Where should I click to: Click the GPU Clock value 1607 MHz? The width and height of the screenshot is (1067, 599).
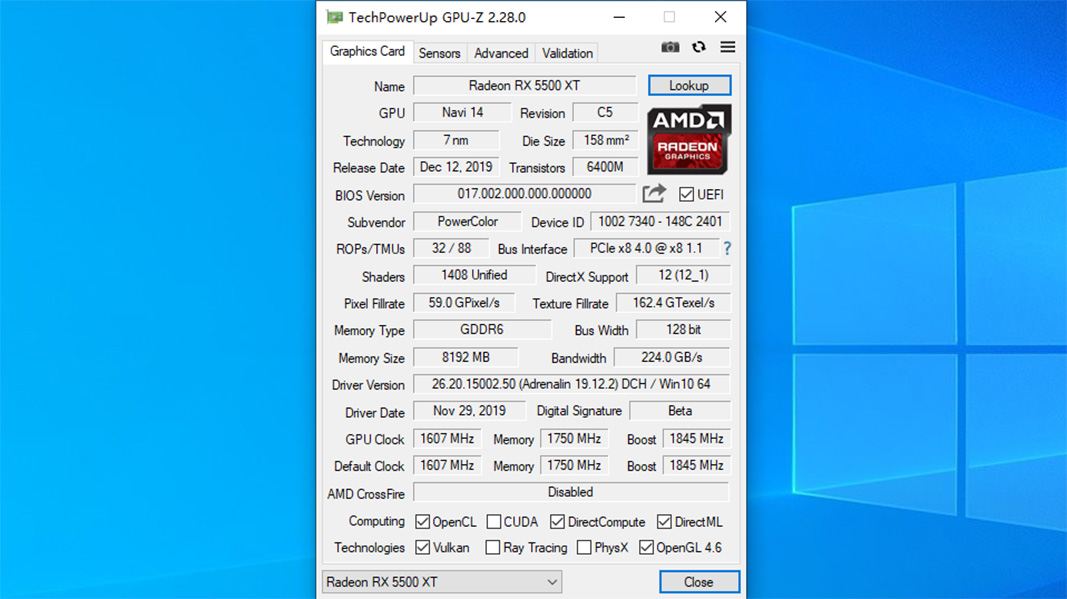click(447, 439)
